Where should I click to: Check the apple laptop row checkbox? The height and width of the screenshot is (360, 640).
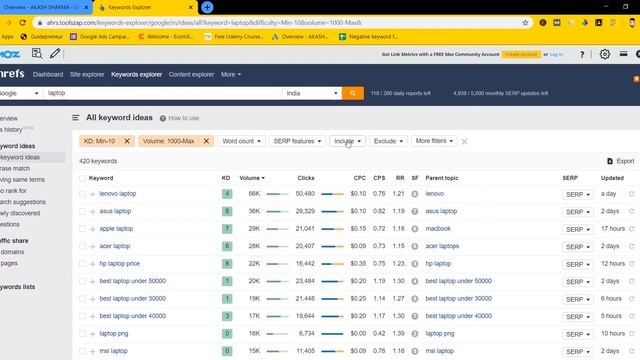(82, 229)
